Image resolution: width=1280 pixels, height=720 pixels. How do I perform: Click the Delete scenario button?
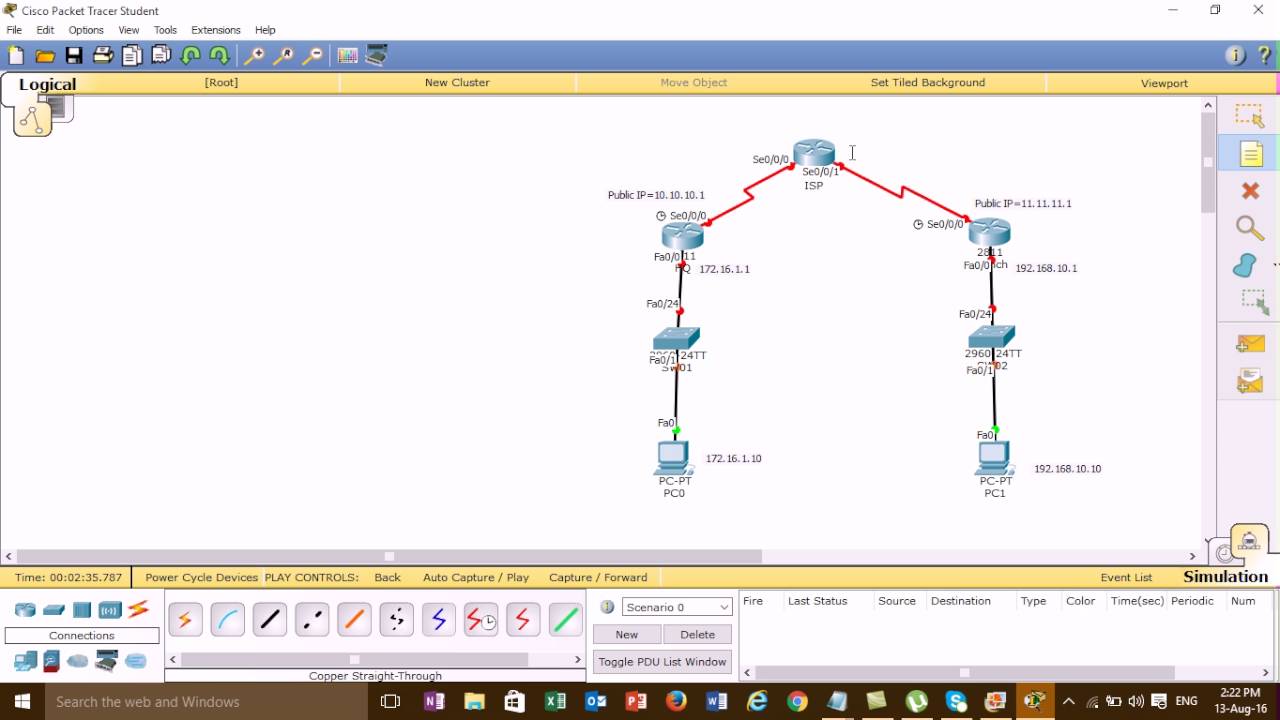(x=697, y=634)
